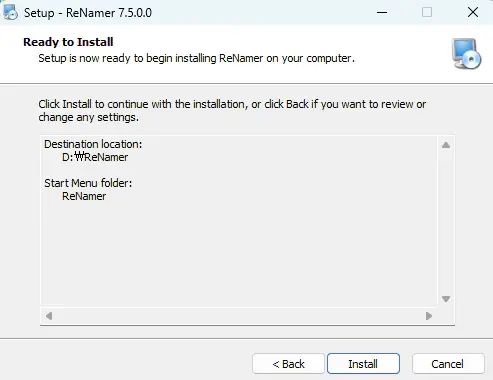
Task: Click the "Click Install to continue" instruction text
Action: coord(232,111)
